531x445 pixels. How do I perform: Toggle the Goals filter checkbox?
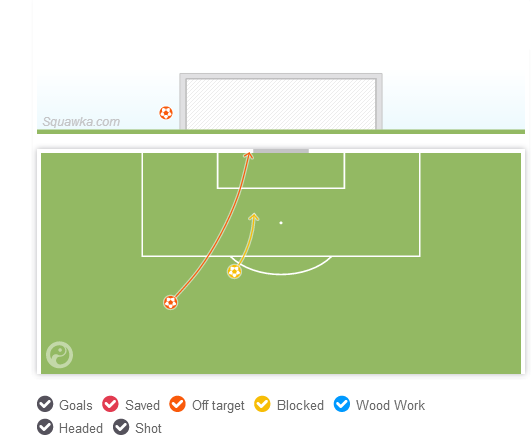(x=45, y=404)
